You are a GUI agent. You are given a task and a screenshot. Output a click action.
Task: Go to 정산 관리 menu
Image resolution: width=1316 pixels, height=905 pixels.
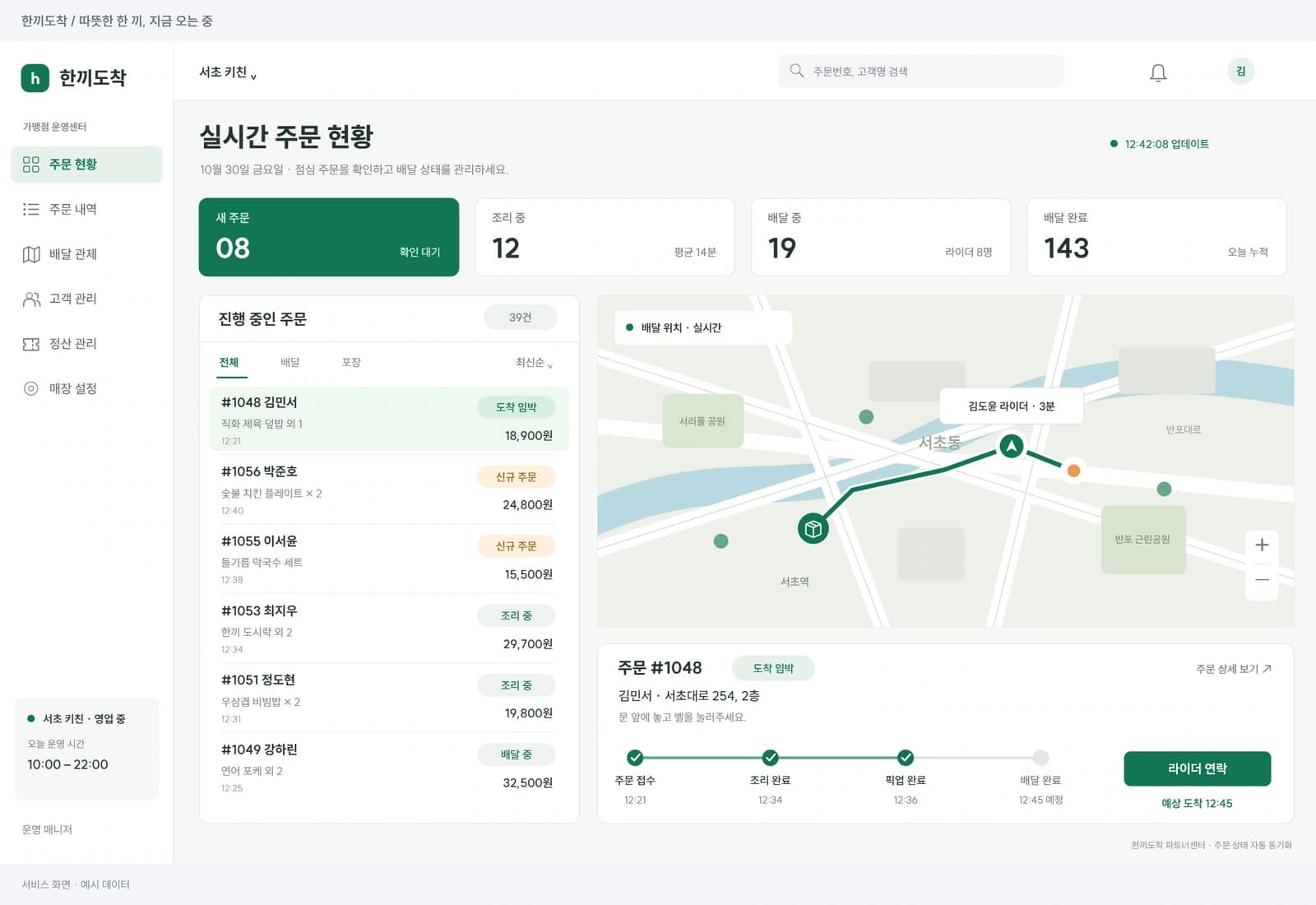click(x=86, y=344)
